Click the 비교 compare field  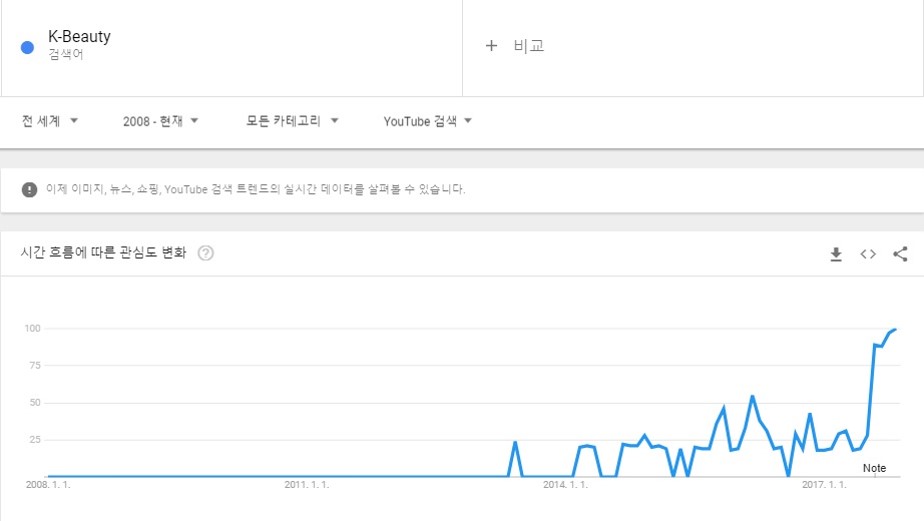point(529,46)
